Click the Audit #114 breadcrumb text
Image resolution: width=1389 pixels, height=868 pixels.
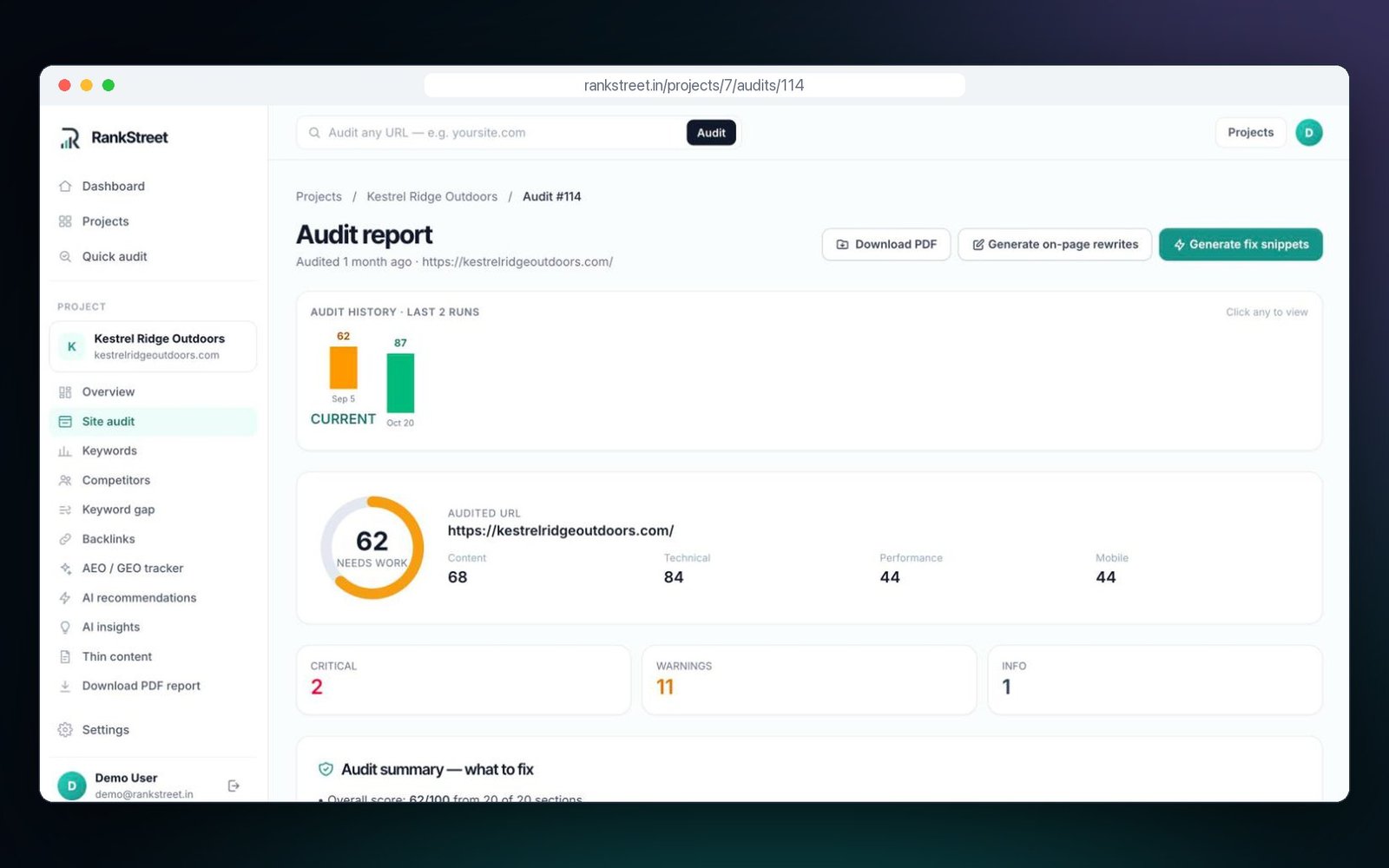coord(552,197)
